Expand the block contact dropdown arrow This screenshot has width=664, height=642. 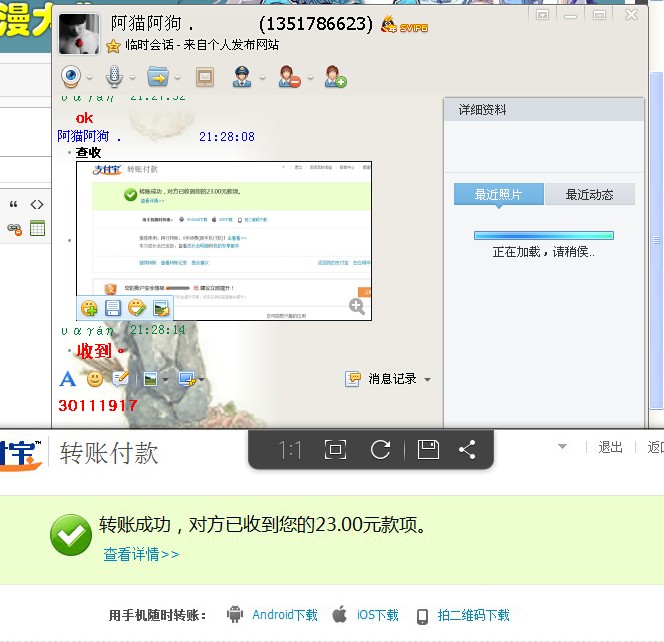pyautogui.click(x=310, y=78)
